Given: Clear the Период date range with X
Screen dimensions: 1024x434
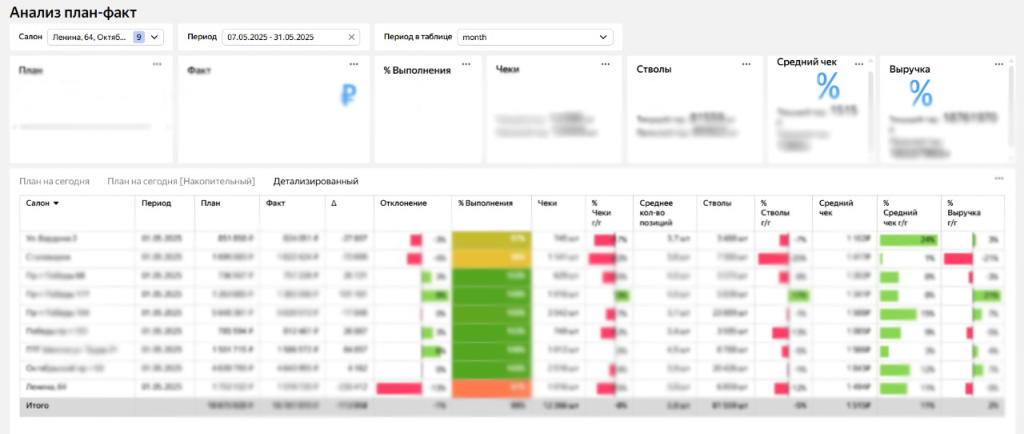Looking at the screenshot, I should pos(352,37).
